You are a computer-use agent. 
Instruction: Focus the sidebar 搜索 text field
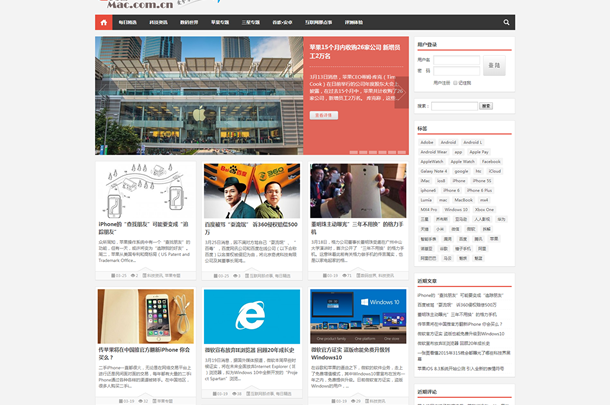pyautogui.click(x=454, y=106)
